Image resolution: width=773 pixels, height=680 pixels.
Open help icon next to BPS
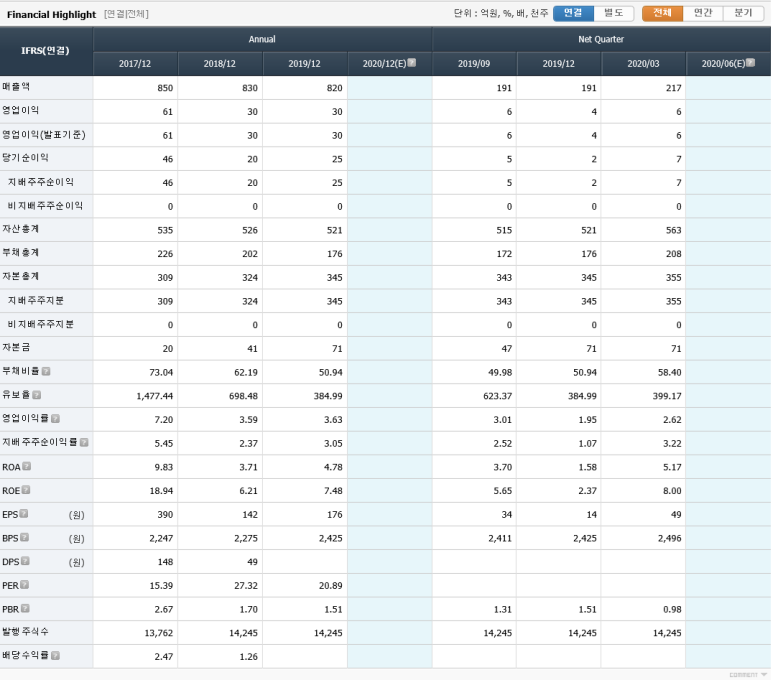(x=24, y=537)
